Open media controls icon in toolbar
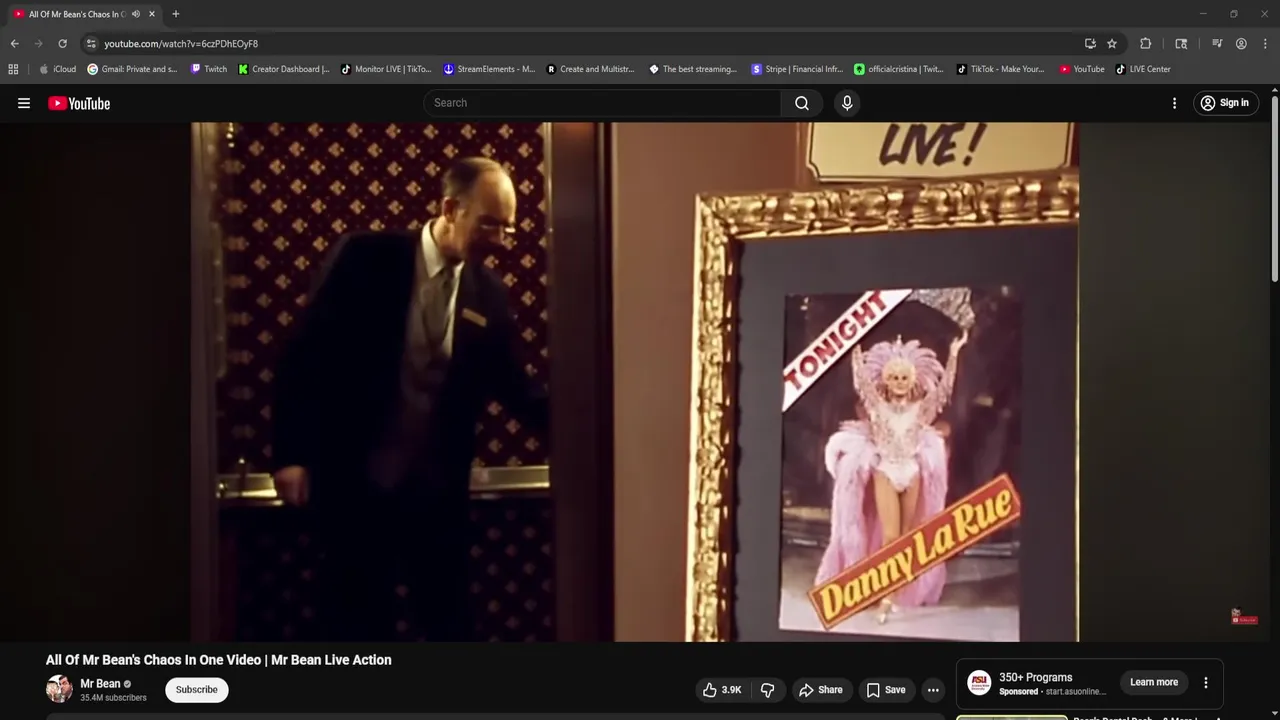The height and width of the screenshot is (720, 1280). pyautogui.click(x=1217, y=44)
